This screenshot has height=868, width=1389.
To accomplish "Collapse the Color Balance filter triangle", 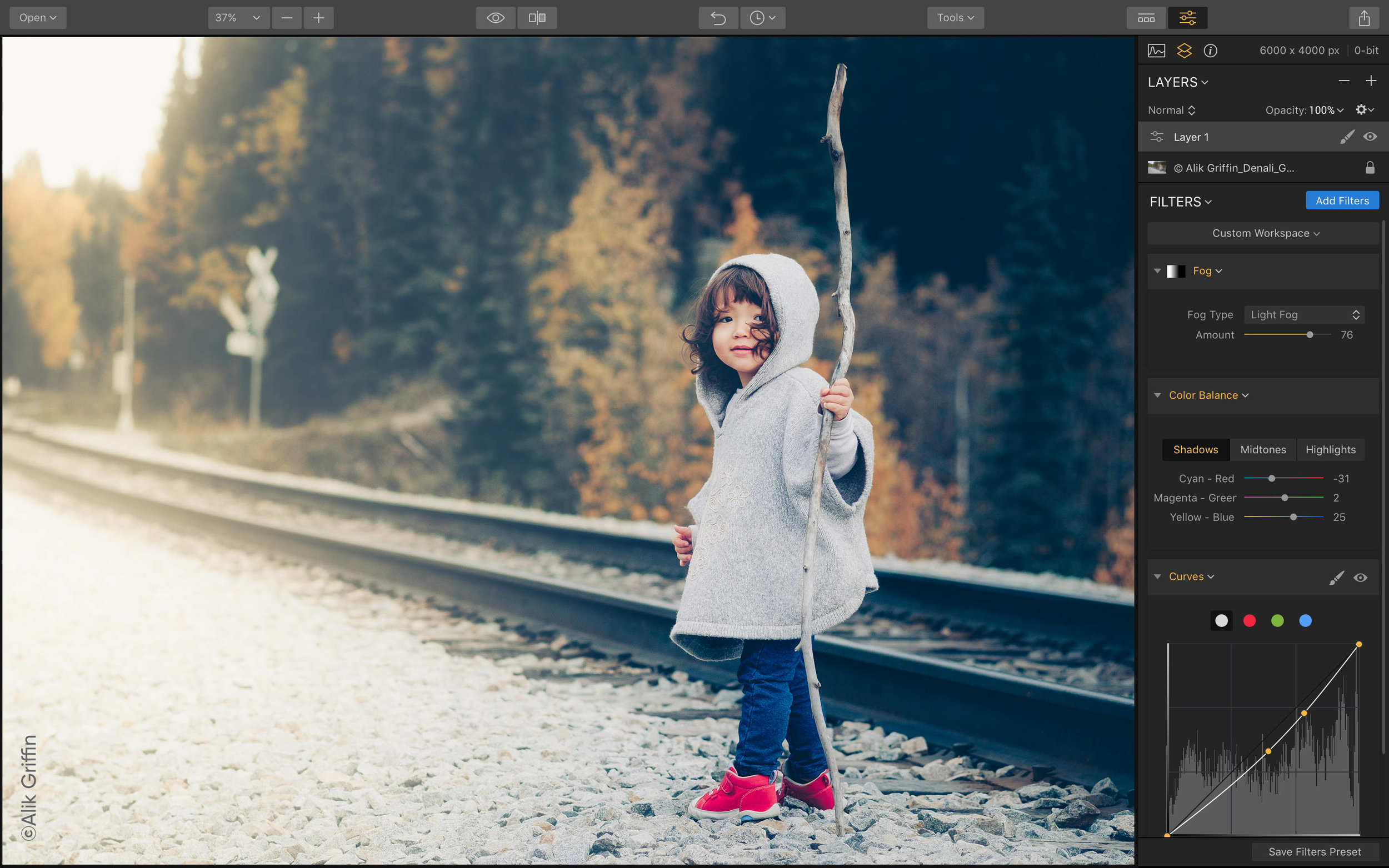I will [1157, 395].
